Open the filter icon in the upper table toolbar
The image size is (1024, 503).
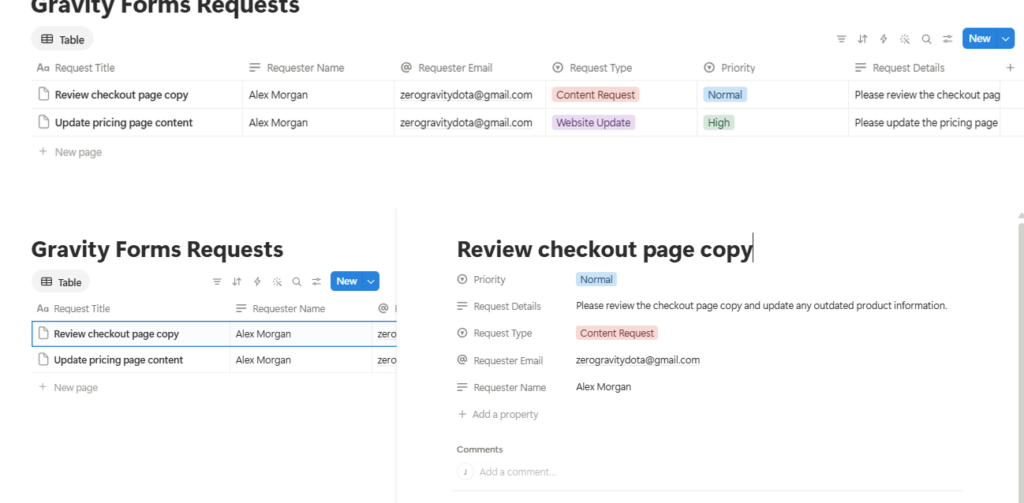(841, 39)
